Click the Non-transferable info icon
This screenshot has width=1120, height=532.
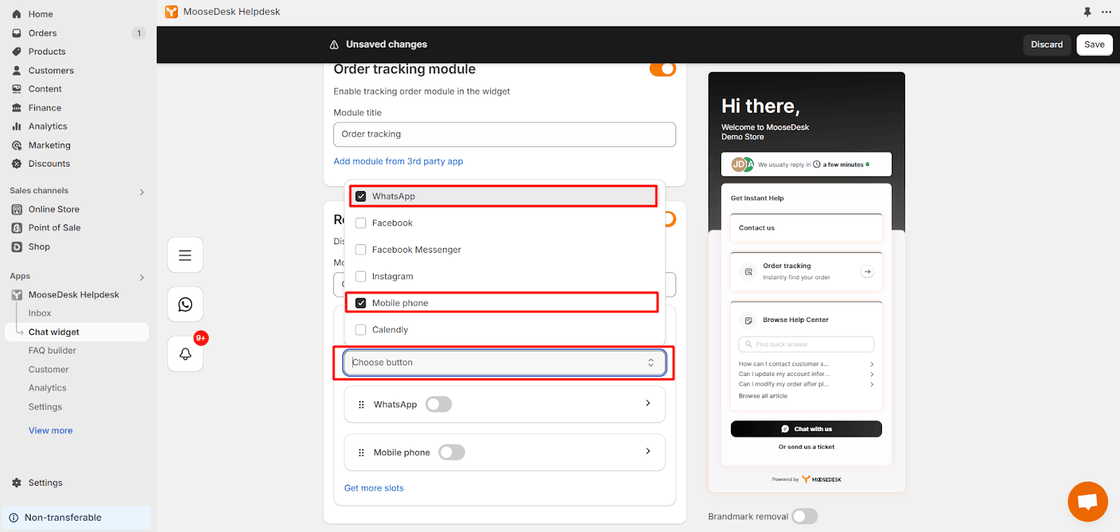pos(14,518)
